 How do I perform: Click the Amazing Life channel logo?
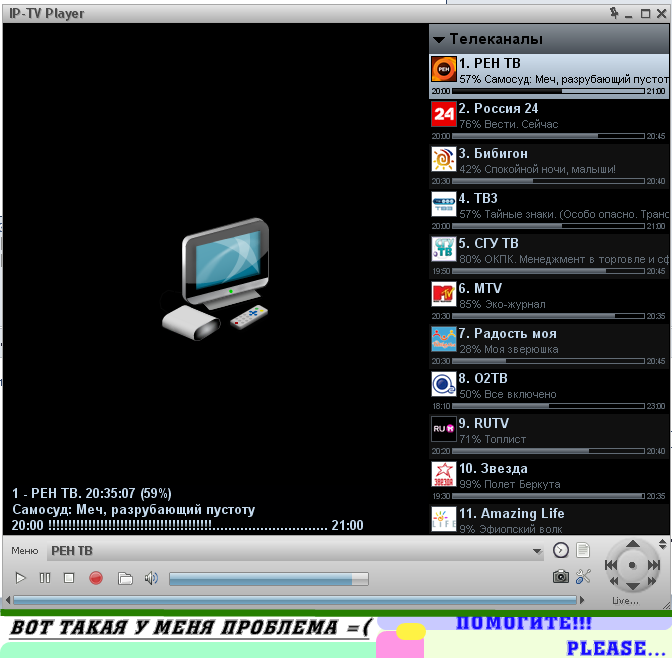pyautogui.click(x=444, y=519)
